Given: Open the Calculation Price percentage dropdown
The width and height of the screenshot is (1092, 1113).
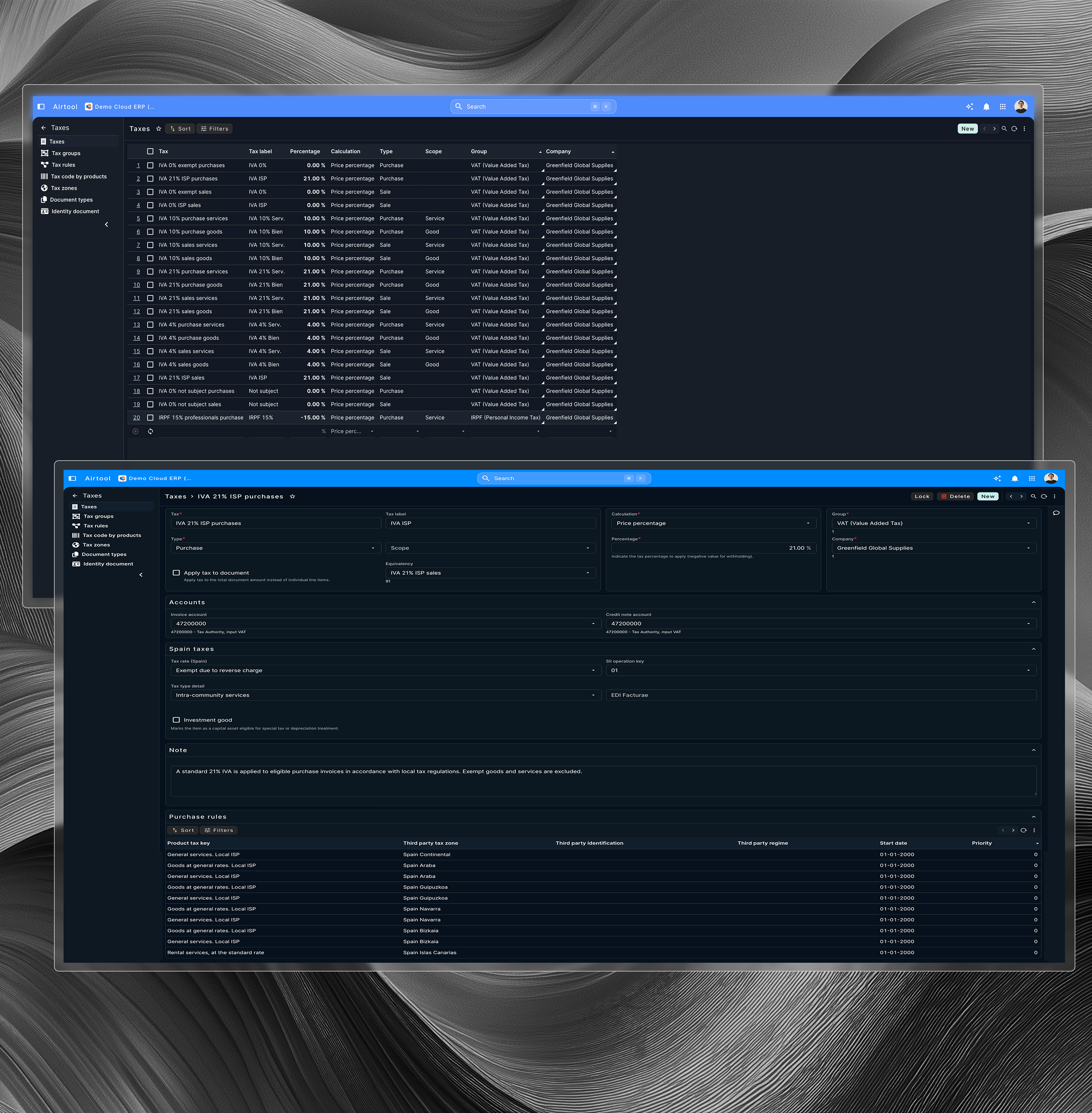Looking at the screenshot, I should [x=711, y=523].
